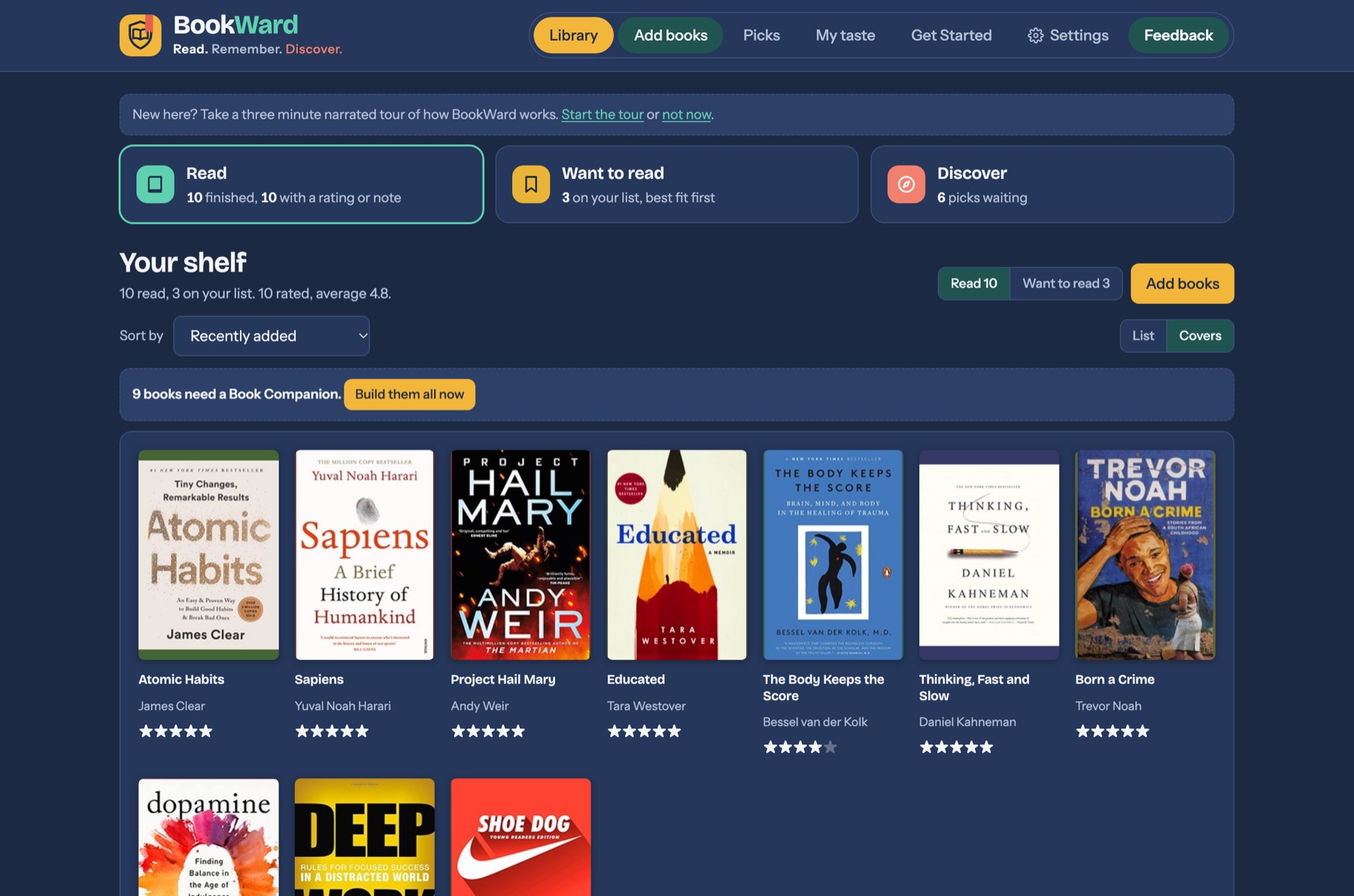Click Sapiens star rating
Image resolution: width=1354 pixels, height=896 pixels.
332,731
